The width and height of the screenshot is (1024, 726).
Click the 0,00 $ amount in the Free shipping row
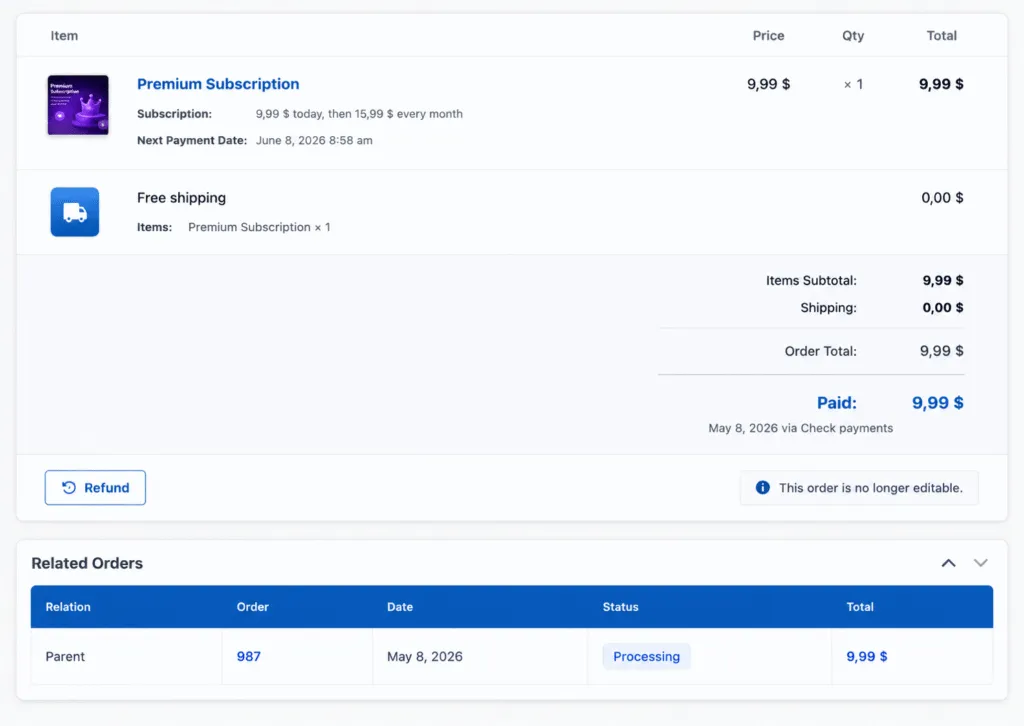pos(942,198)
